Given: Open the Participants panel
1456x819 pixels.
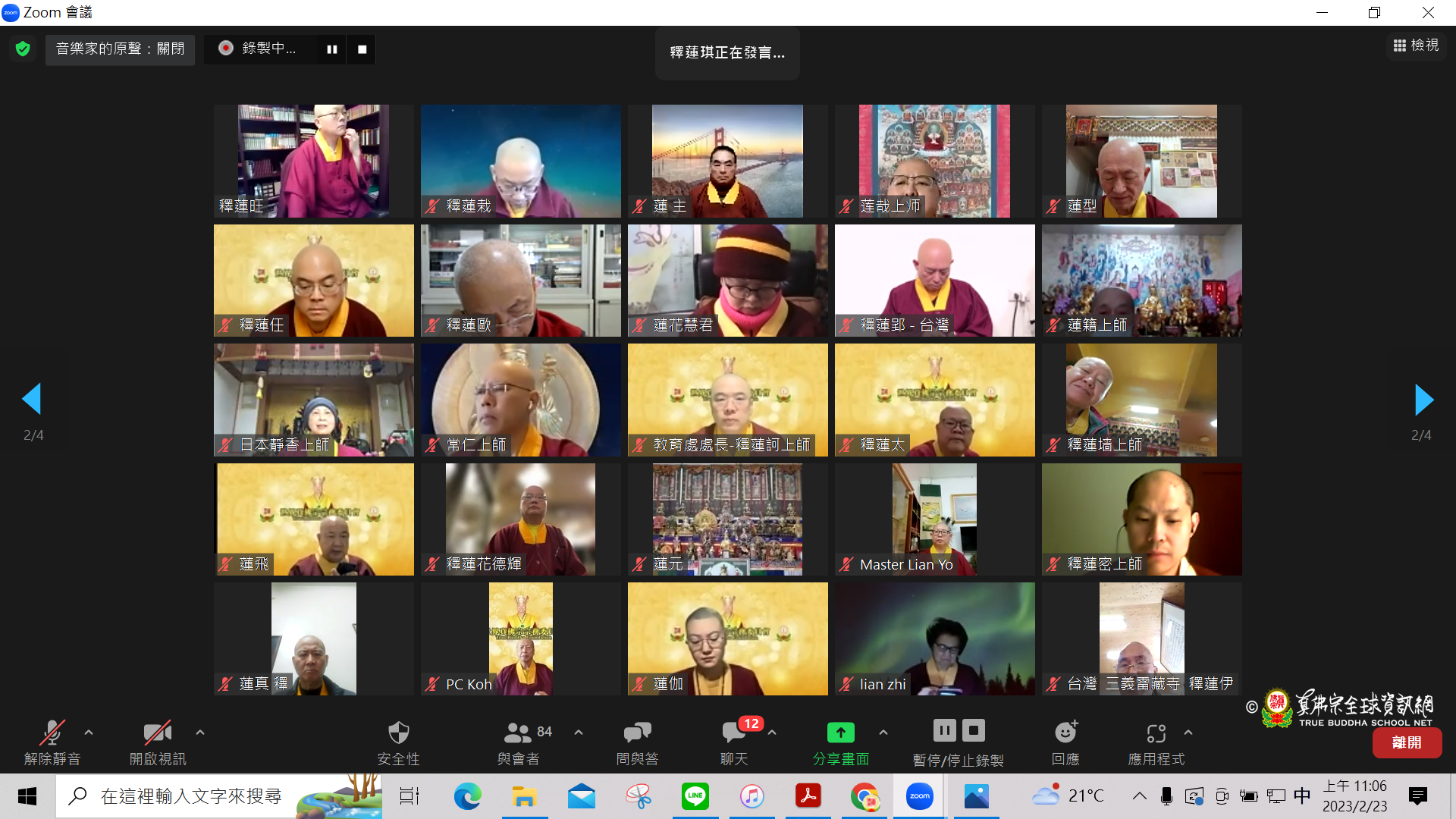Looking at the screenshot, I should tap(519, 733).
